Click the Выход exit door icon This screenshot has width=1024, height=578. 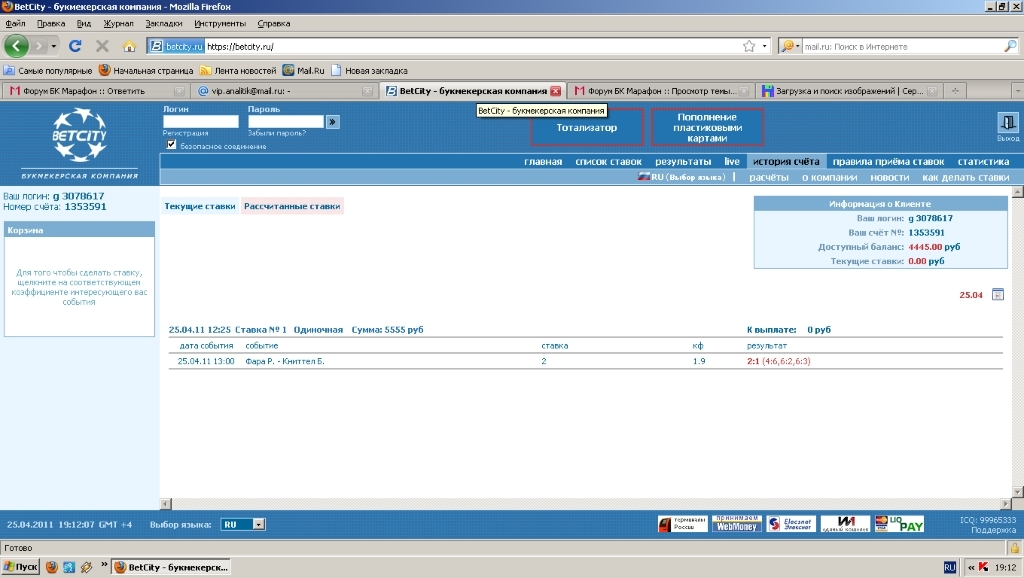pos(1007,124)
